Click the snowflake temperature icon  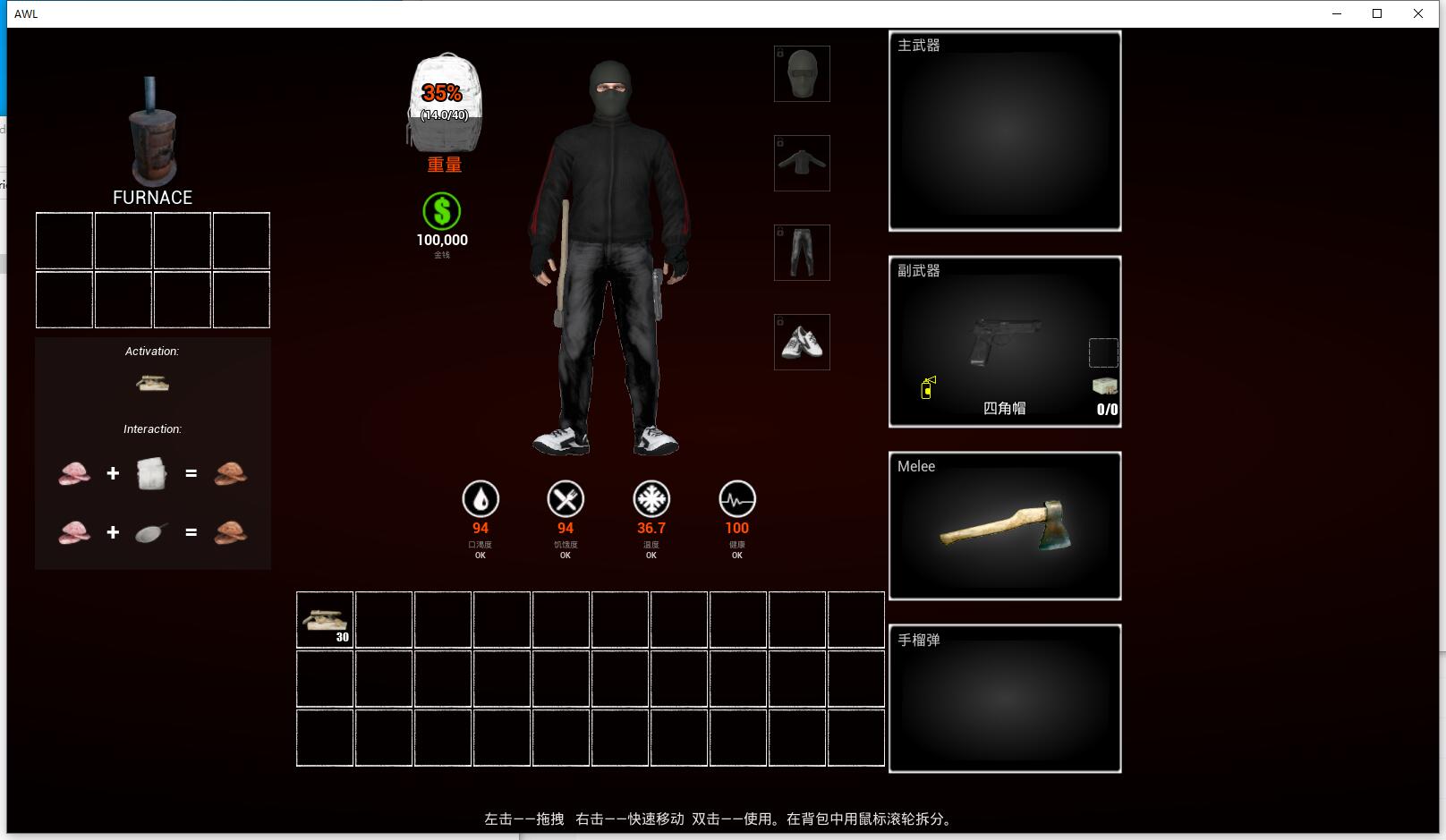tap(651, 499)
